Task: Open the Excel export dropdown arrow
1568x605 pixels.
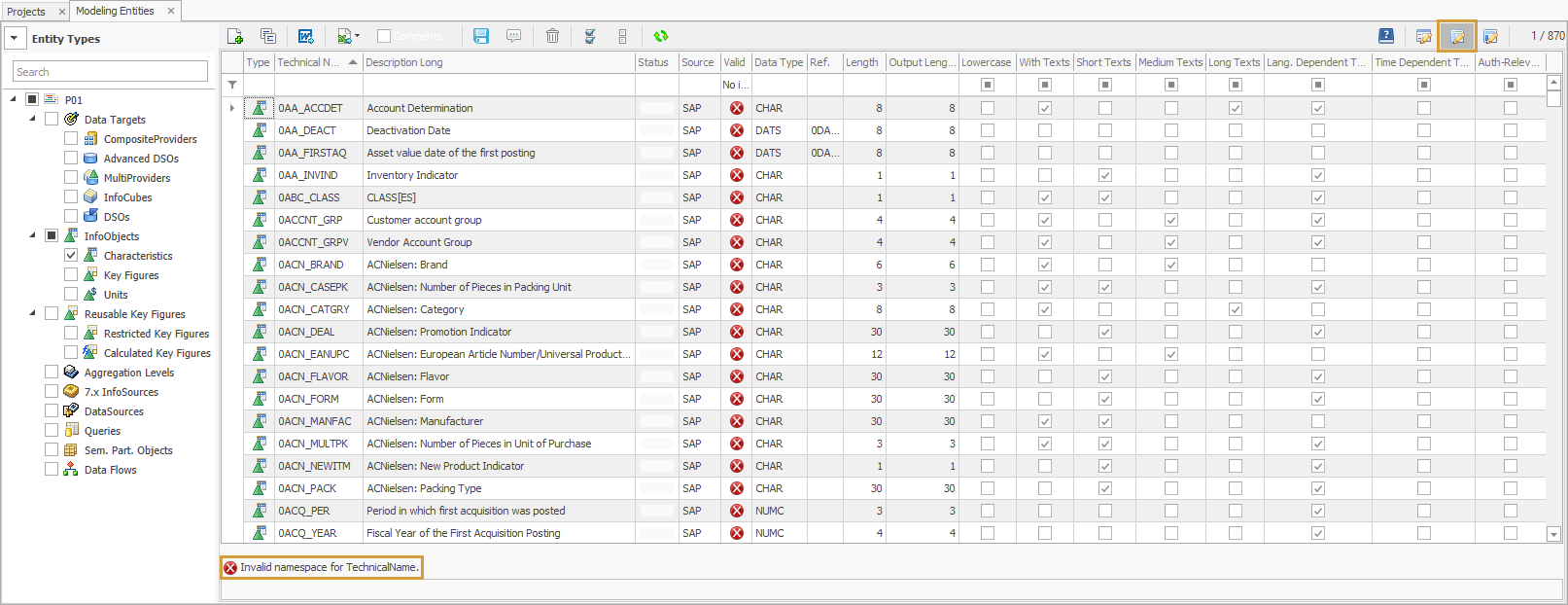Action: [x=358, y=36]
